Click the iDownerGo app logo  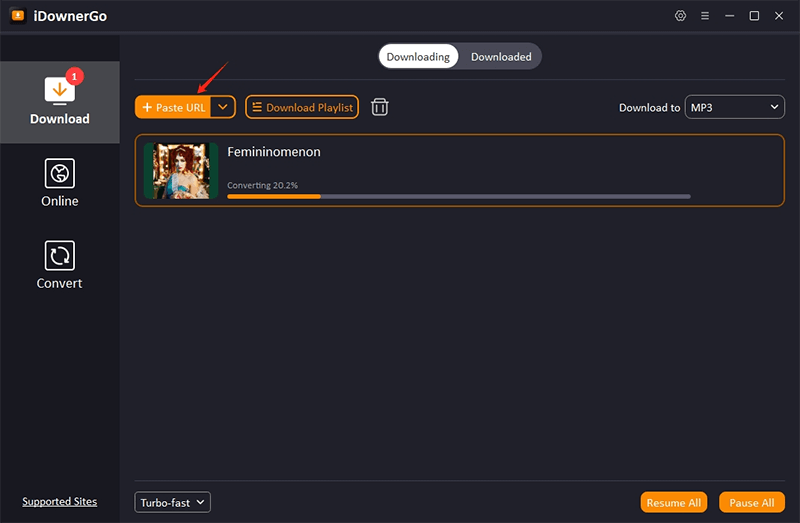pyautogui.click(x=17, y=16)
